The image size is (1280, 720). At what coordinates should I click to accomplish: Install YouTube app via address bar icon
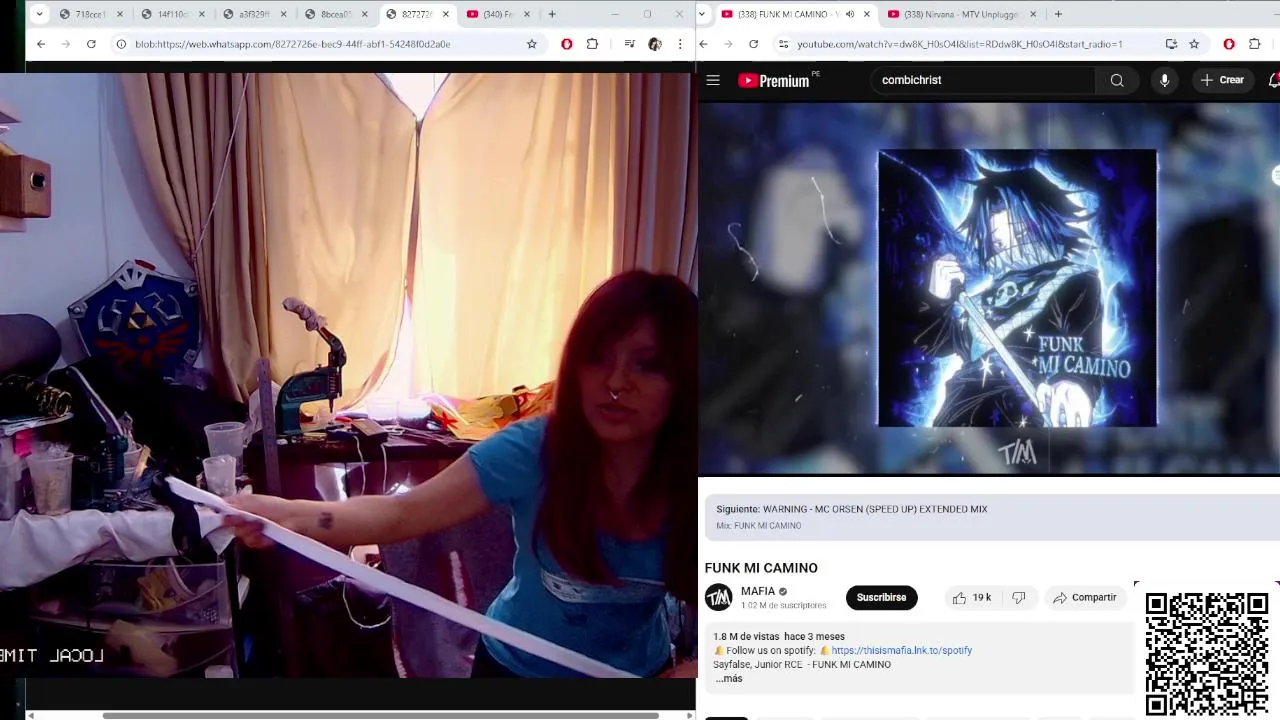(1171, 44)
